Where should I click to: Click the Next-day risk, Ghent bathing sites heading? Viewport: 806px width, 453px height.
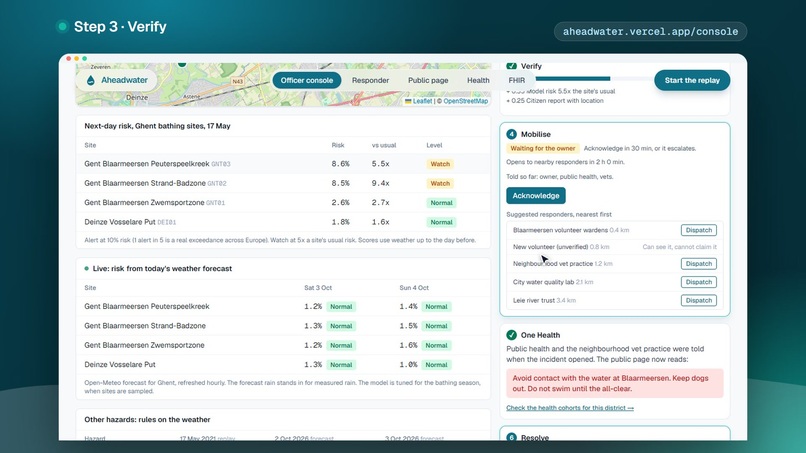coord(157,126)
